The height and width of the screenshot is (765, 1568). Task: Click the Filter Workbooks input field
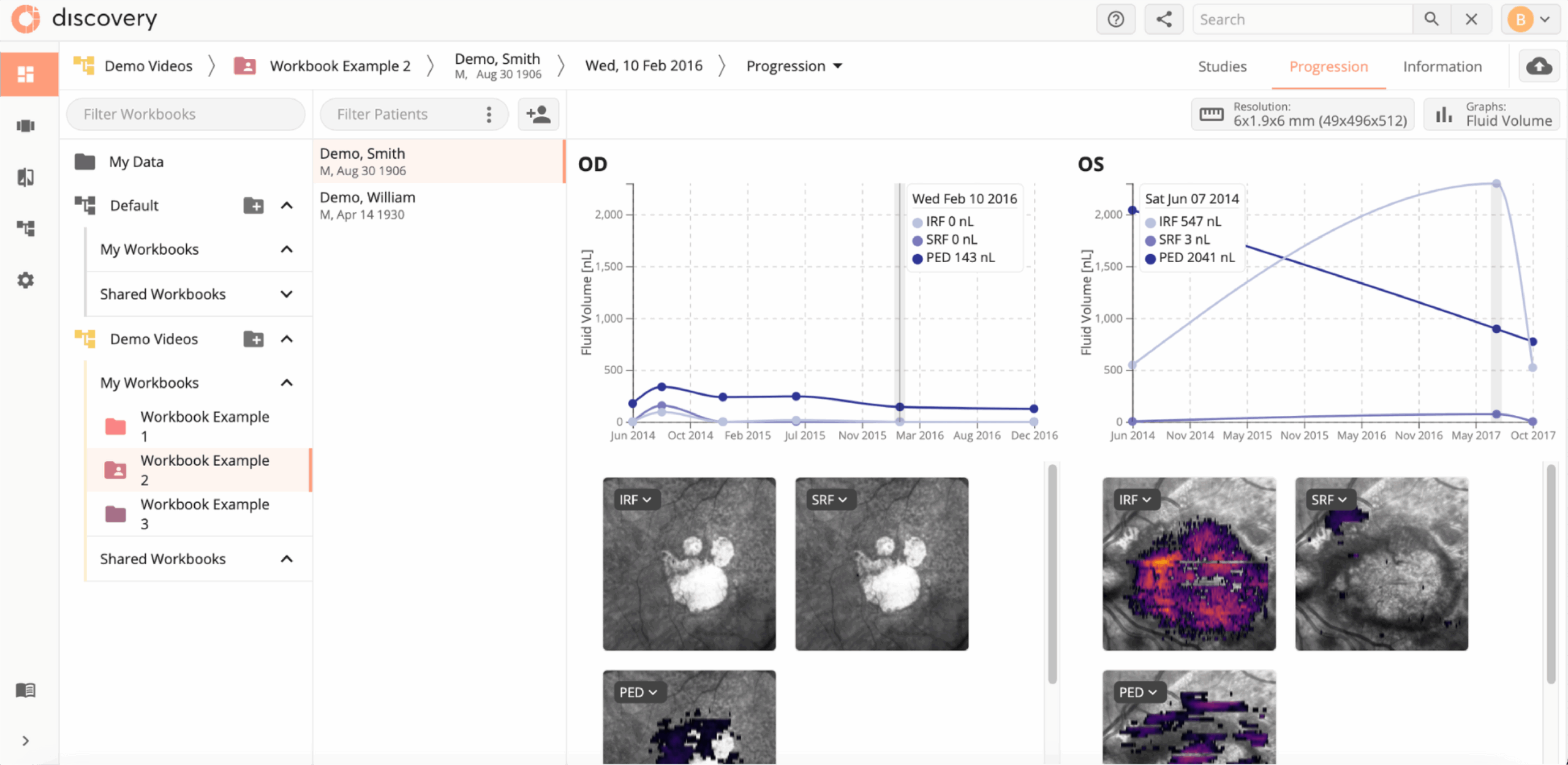(185, 115)
